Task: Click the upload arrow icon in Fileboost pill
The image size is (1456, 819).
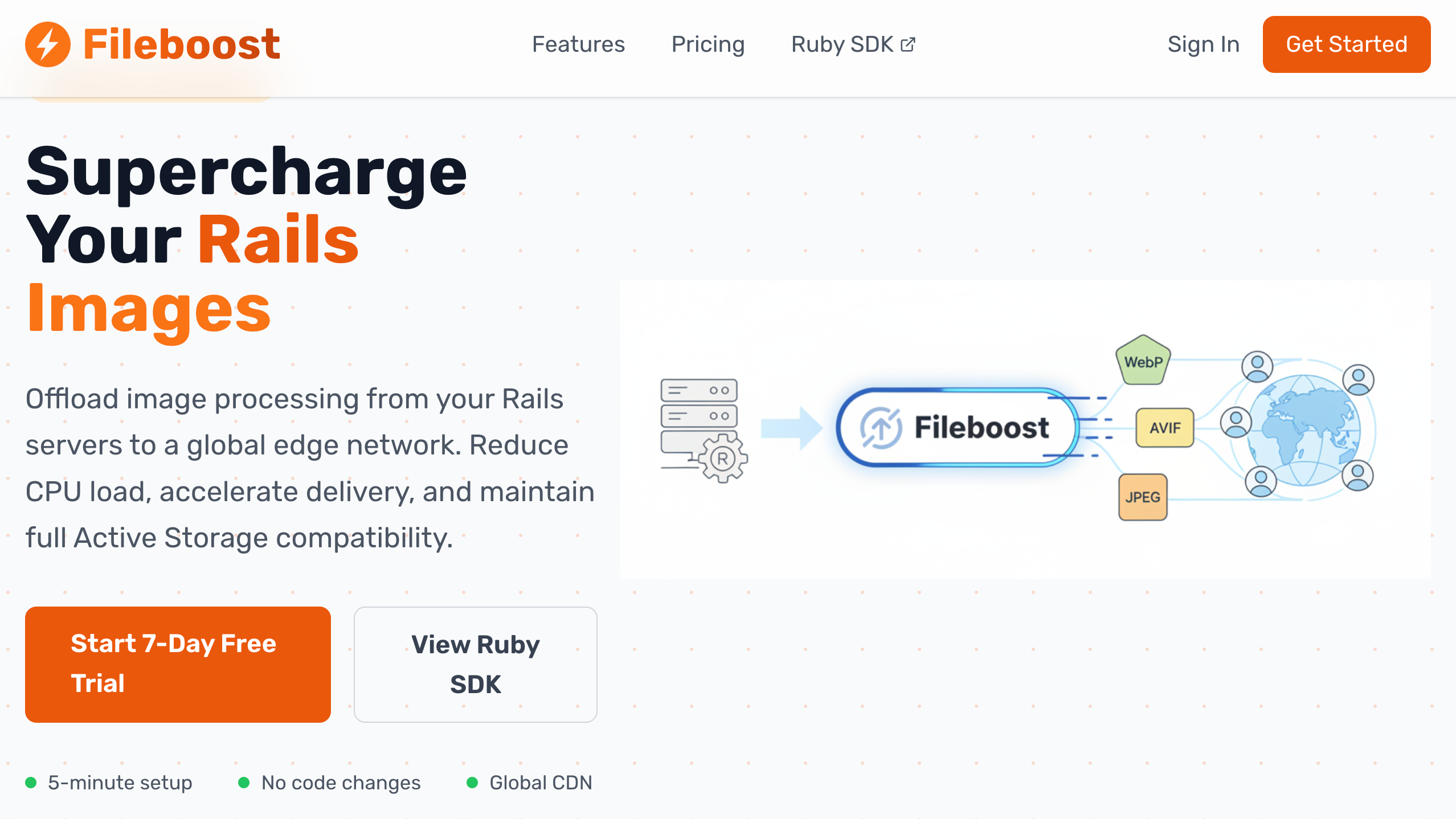Action: coord(881,428)
